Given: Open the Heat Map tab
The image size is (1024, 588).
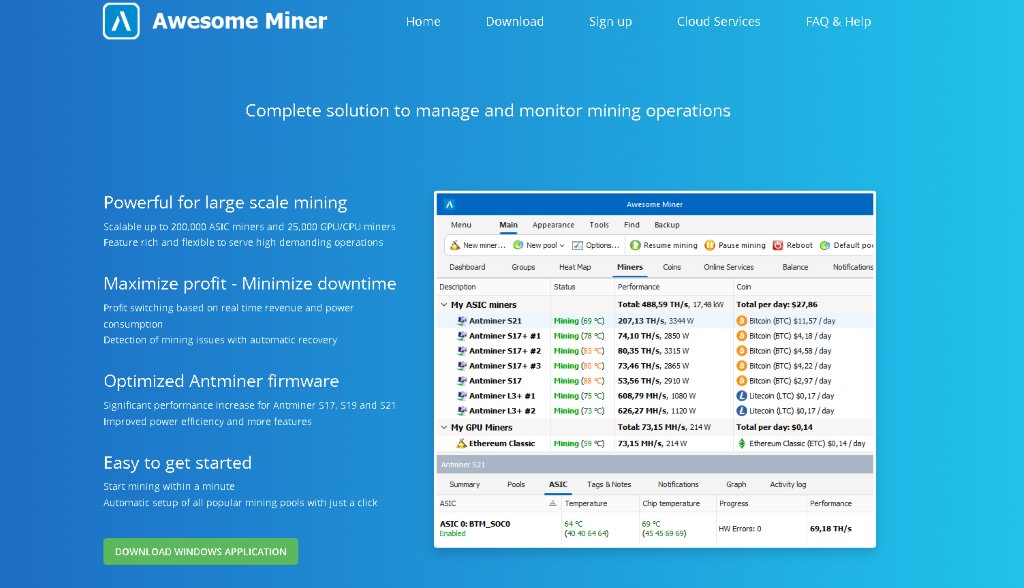Looking at the screenshot, I should [575, 267].
